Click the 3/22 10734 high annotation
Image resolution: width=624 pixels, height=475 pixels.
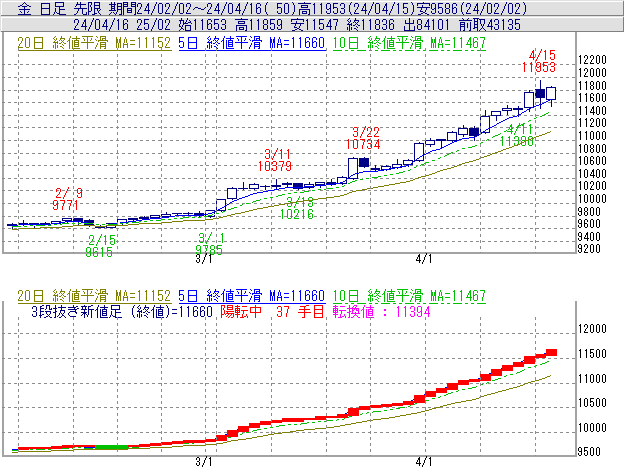tap(363, 138)
